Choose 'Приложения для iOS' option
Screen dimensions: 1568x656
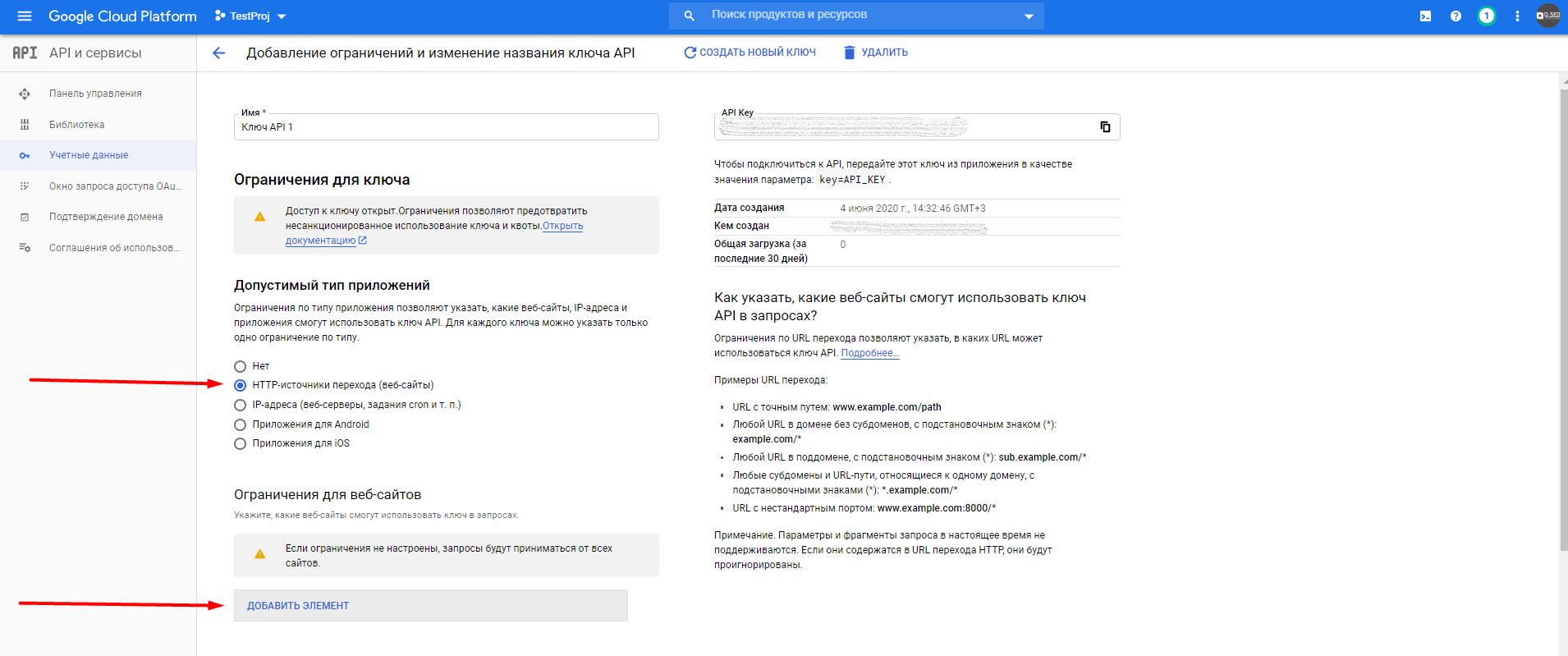click(x=241, y=444)
